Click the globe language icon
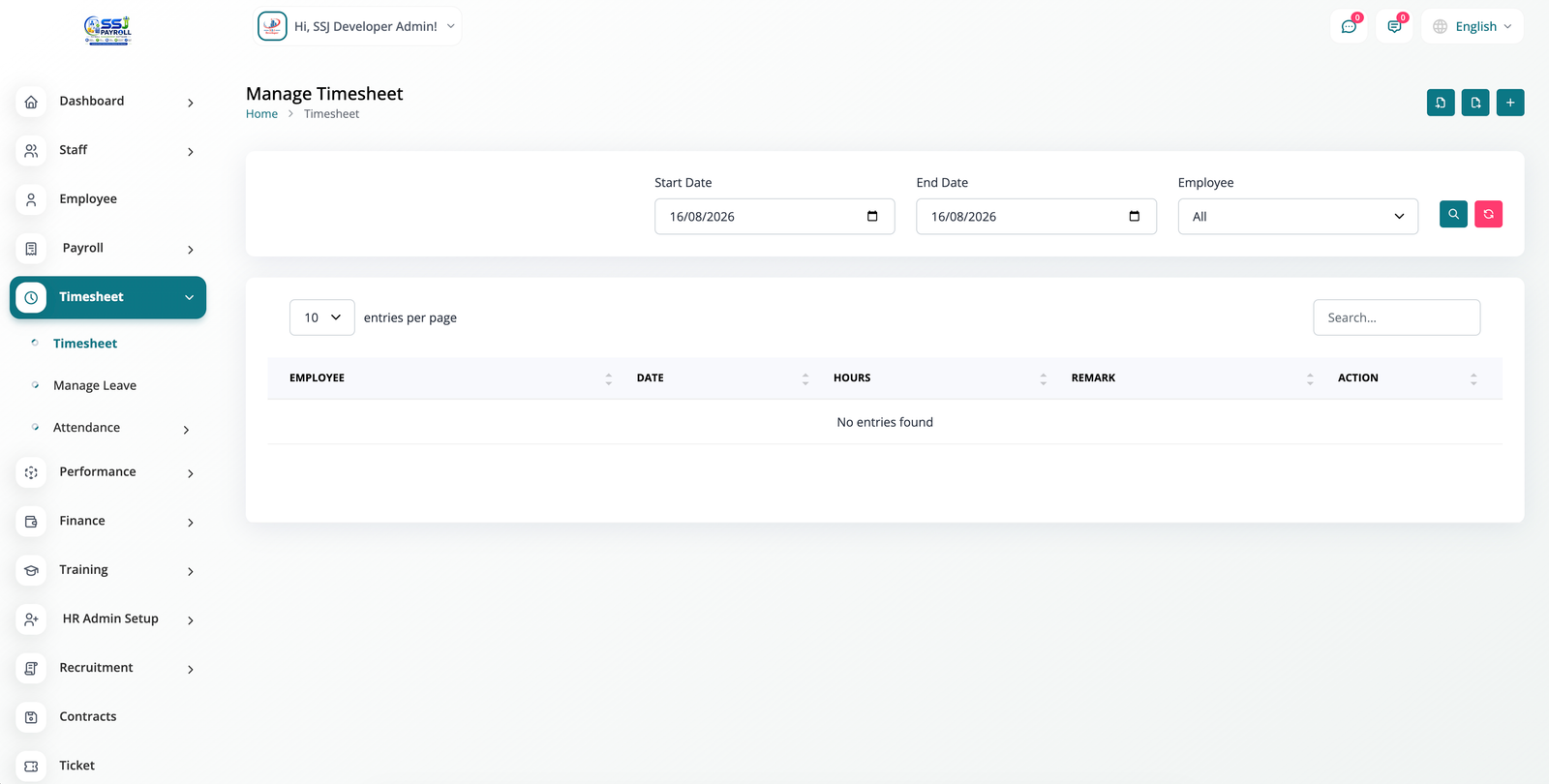The image size is (1549, 784). pos(1440,26)
